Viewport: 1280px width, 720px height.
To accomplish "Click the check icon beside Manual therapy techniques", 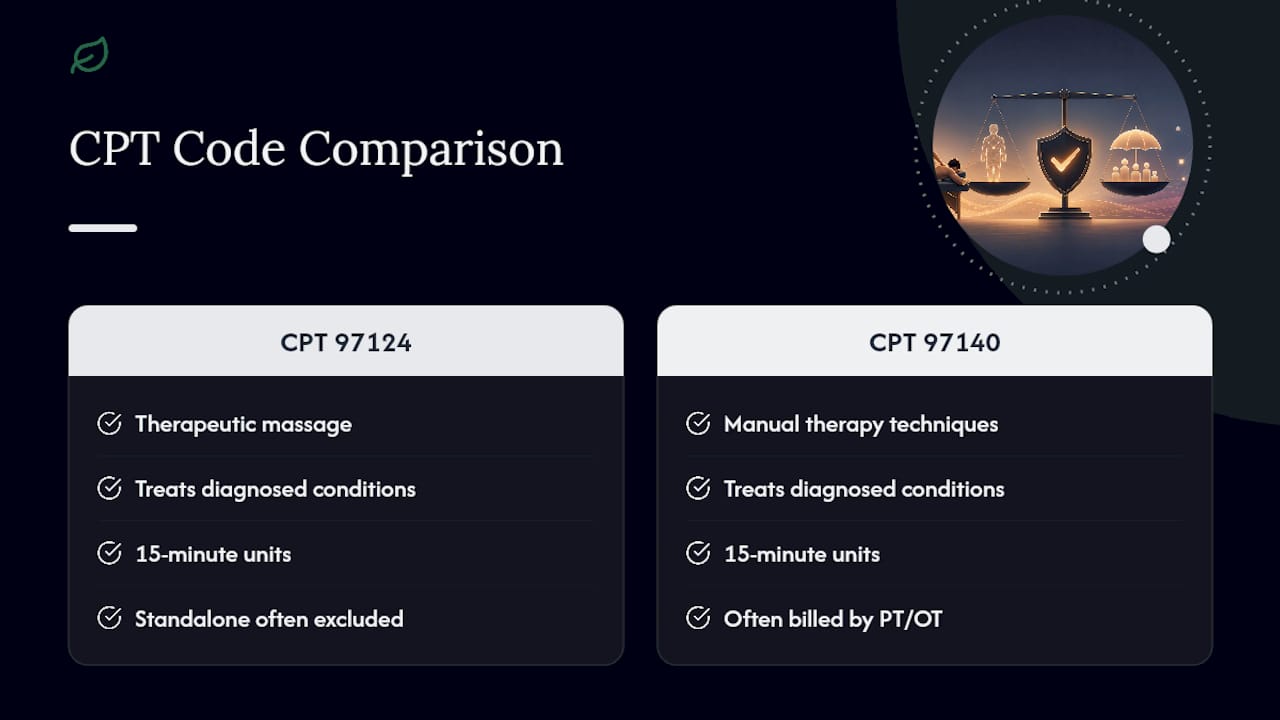I will (x=698, y=424).
